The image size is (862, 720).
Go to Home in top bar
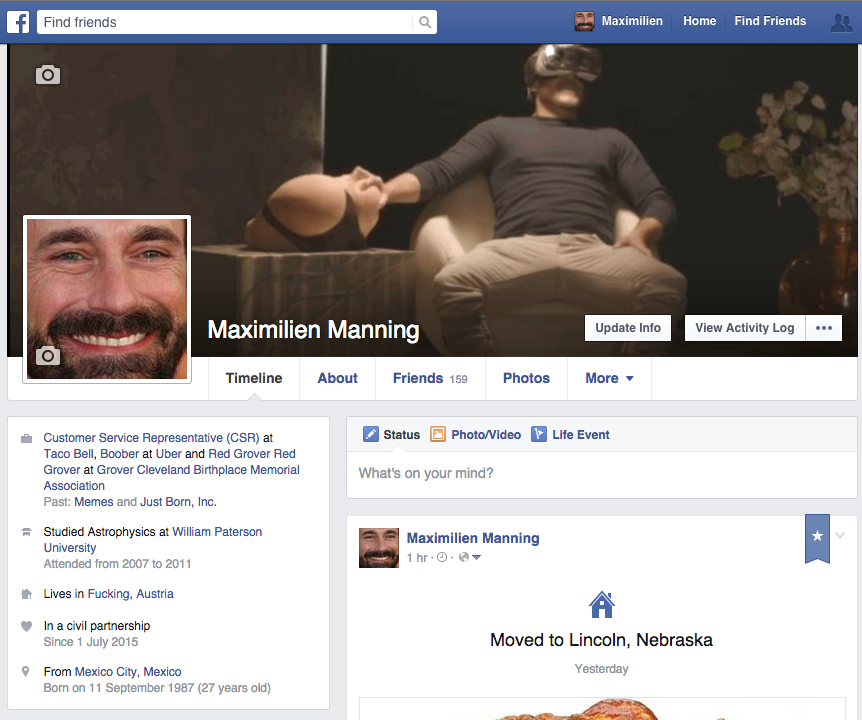point(699,21)
